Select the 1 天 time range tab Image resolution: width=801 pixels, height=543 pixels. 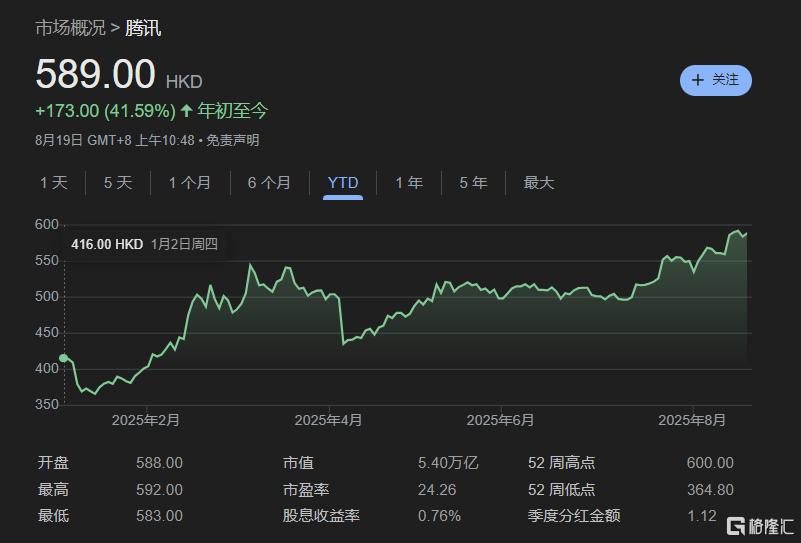(54, 182)
